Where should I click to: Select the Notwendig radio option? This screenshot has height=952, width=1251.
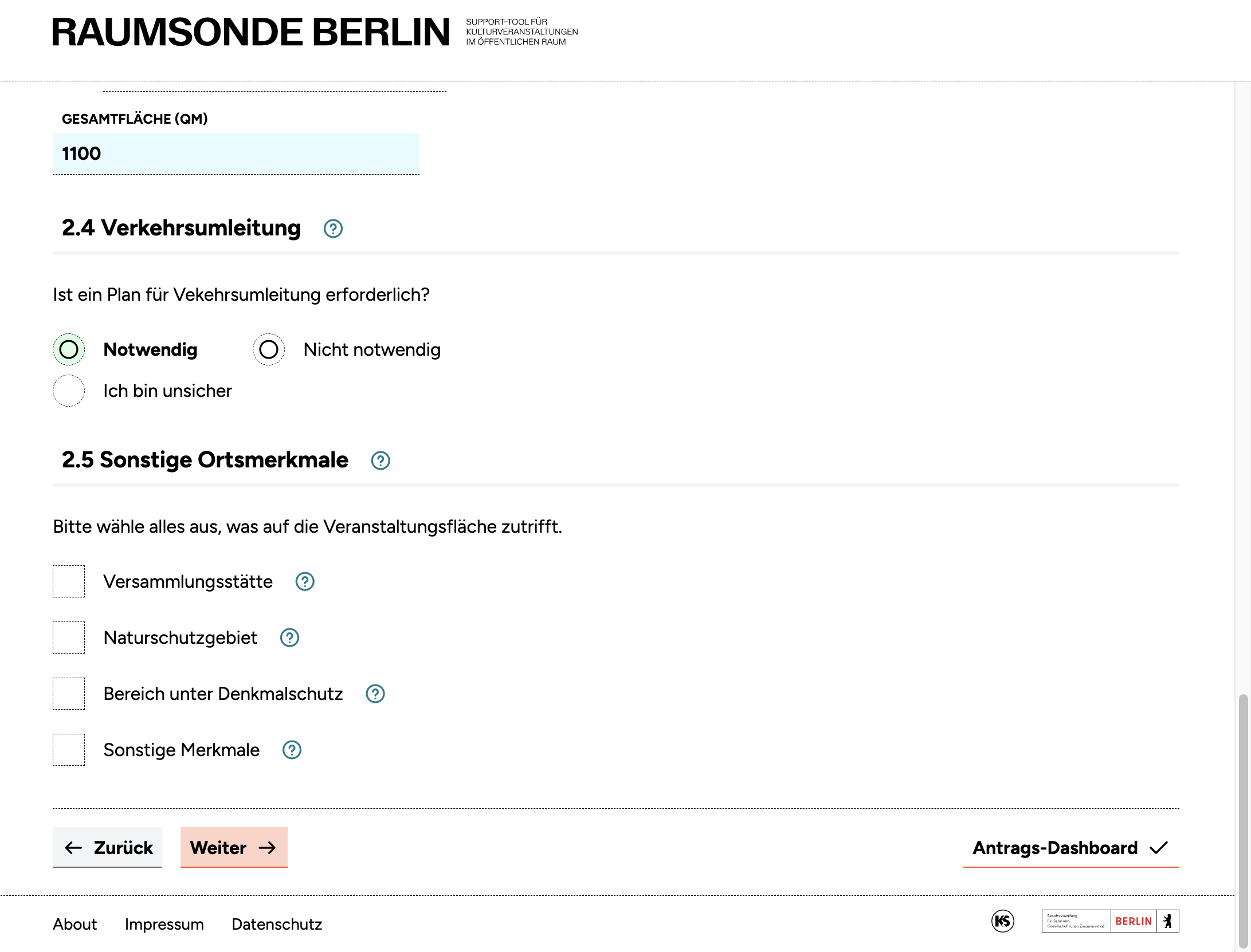tap(69, 349)
